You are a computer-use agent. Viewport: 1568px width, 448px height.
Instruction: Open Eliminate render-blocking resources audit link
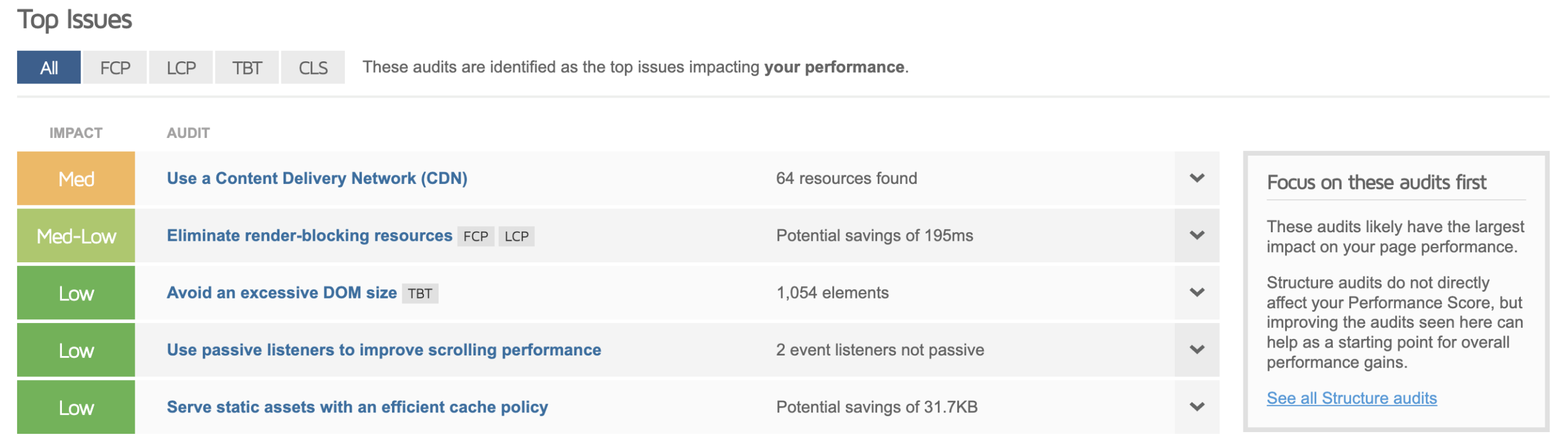coord(309,235)
